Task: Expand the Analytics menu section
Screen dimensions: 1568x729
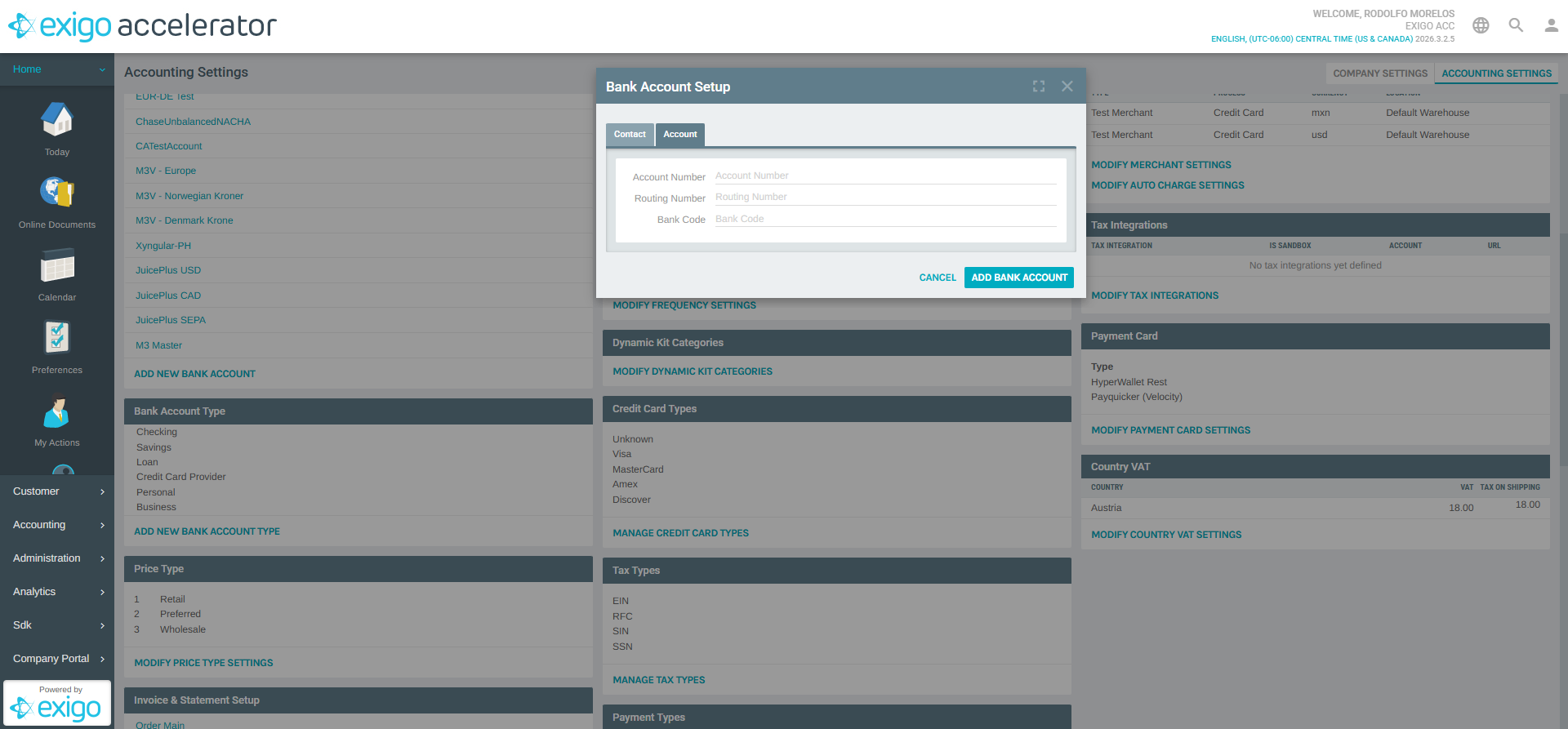Action: [57, 592]
